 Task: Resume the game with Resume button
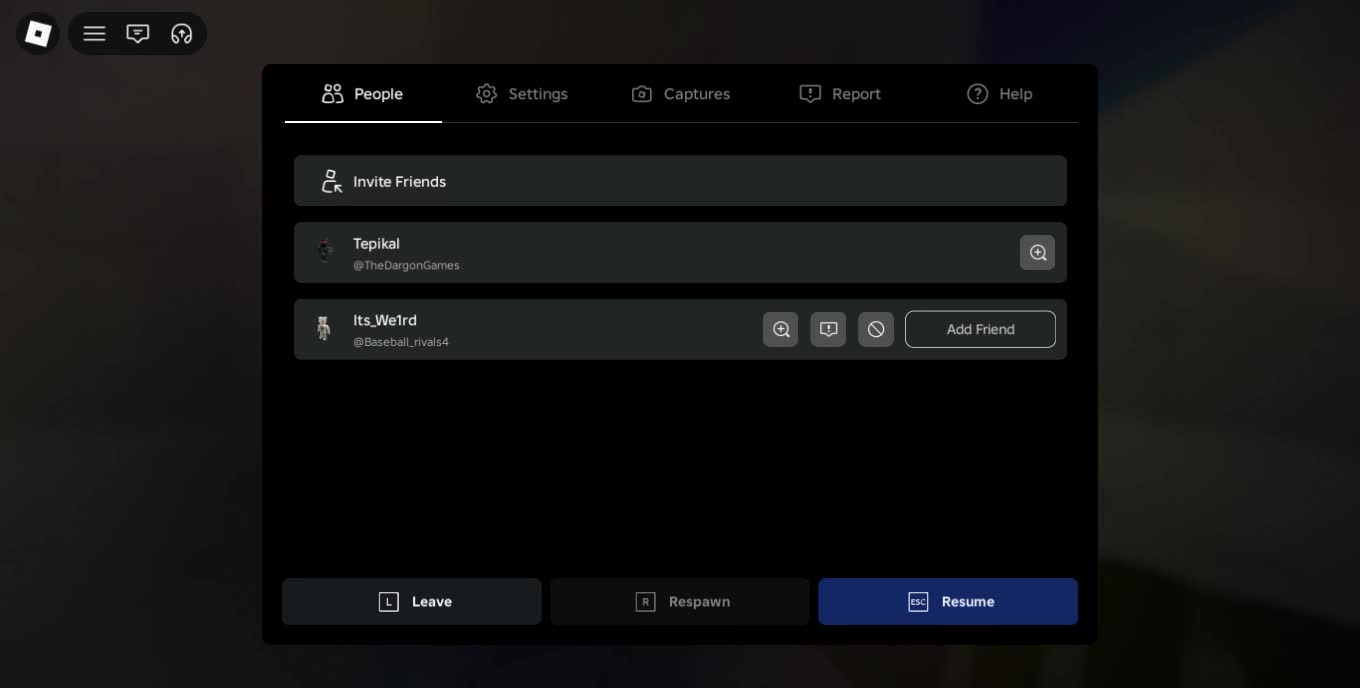(x=948, y=601)
